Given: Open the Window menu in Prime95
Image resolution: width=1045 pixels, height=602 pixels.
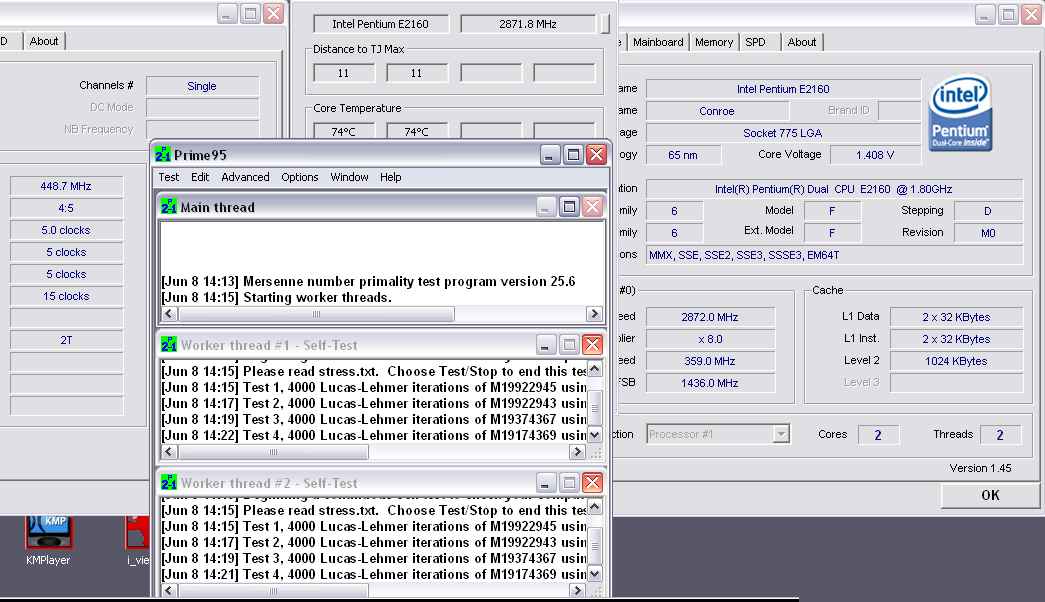Looking at the screenshot, I should (x=349, y=177).
